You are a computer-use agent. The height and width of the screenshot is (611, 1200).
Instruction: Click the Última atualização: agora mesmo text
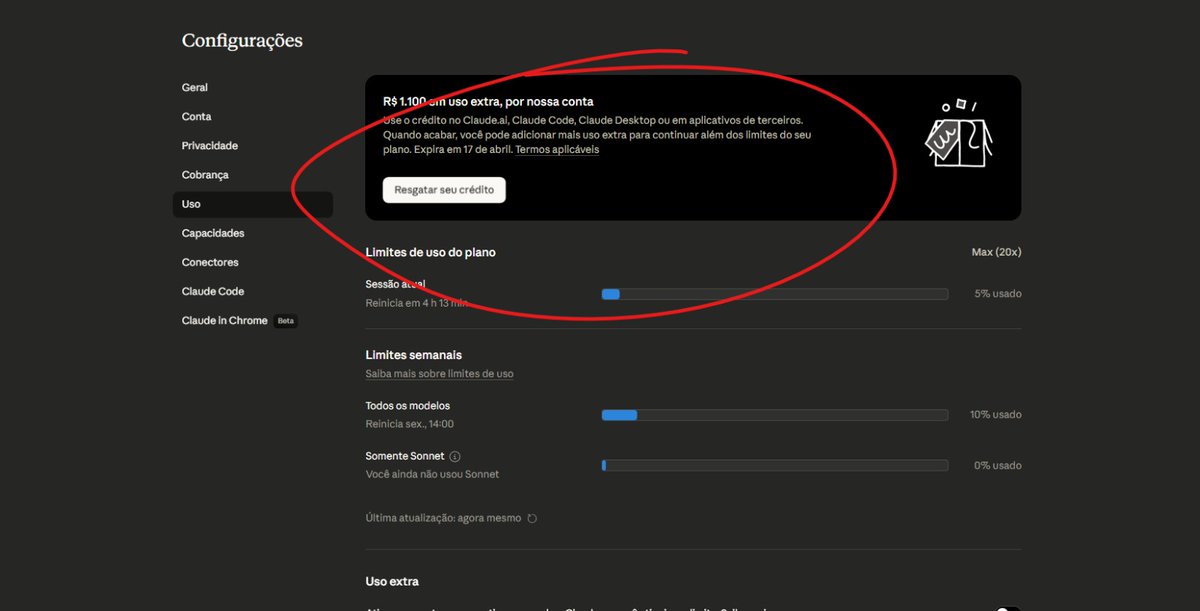click(x=443, y=518)
